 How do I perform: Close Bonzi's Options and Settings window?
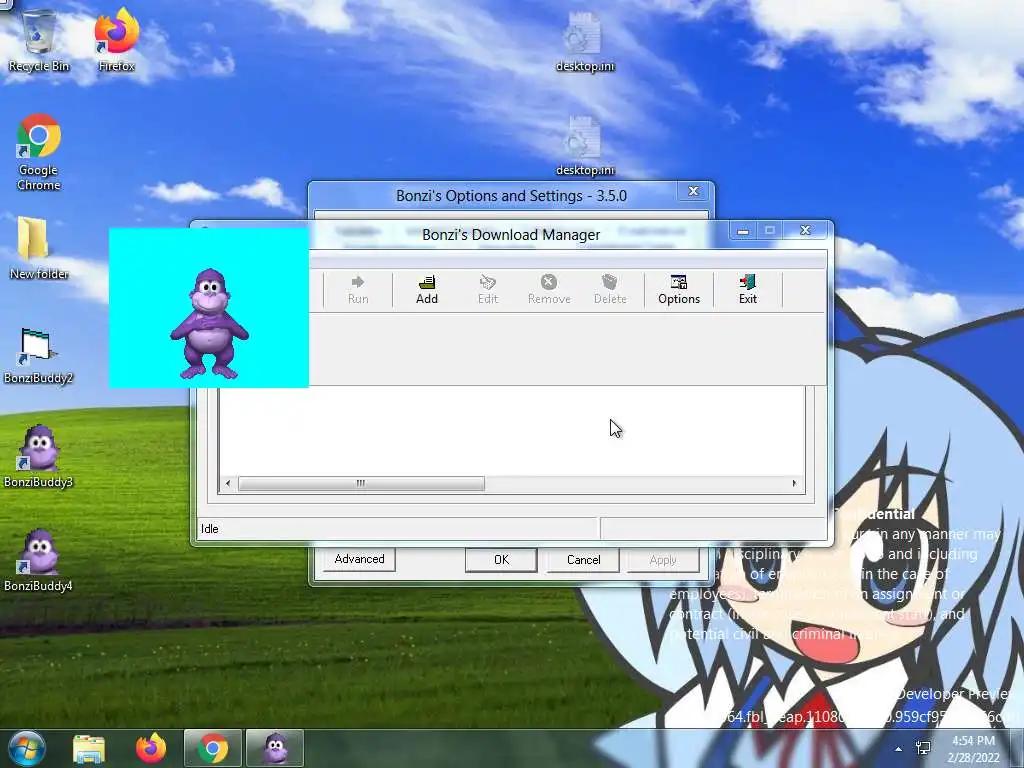point(694,191)
